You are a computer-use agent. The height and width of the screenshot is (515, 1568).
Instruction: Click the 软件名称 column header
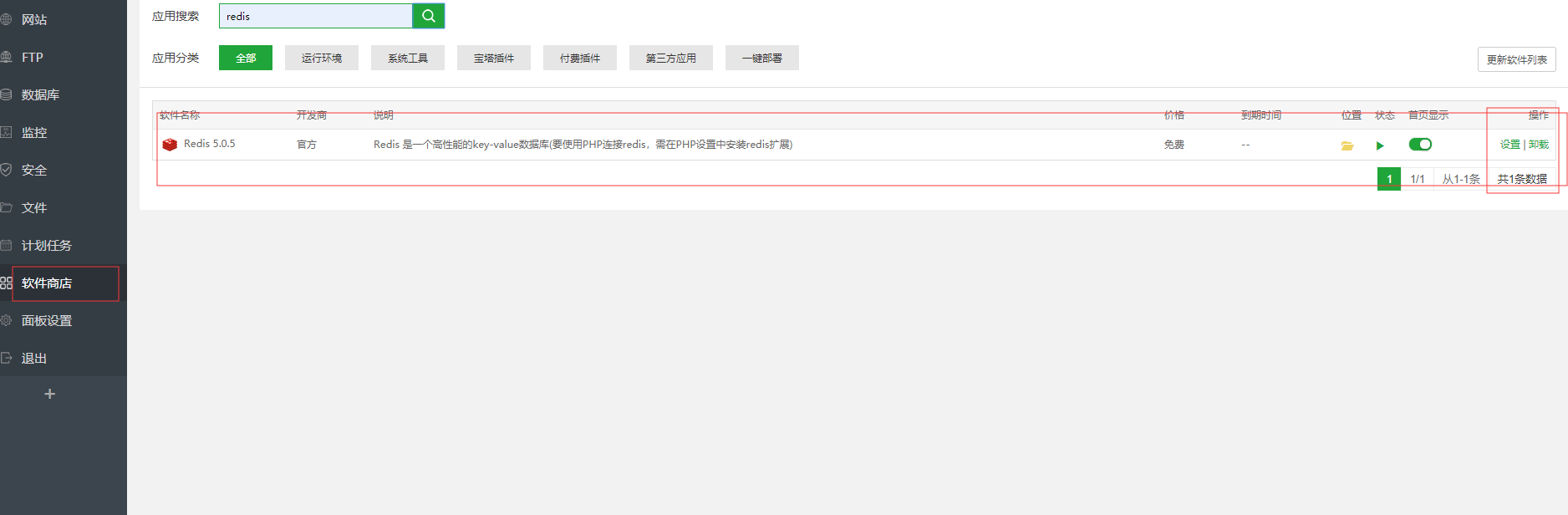pos(180,115)
